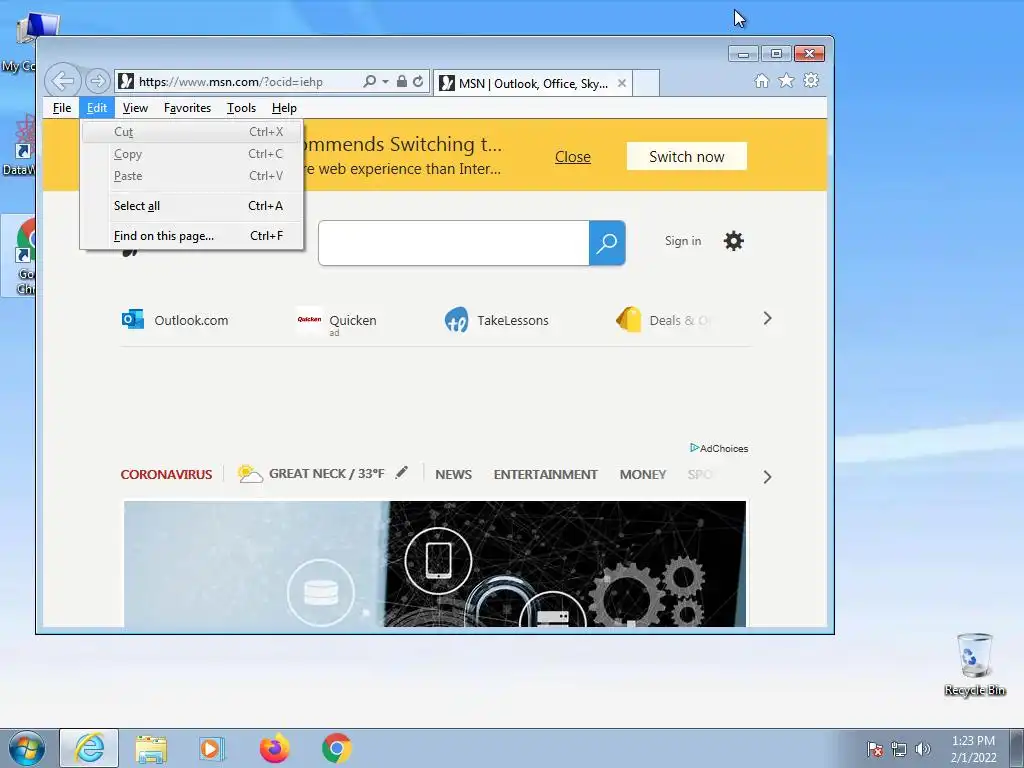This screenshot has height=768, width=1024.
Task: Launch Google Chrome from the taskbar
Action: [x=336, y=748]
